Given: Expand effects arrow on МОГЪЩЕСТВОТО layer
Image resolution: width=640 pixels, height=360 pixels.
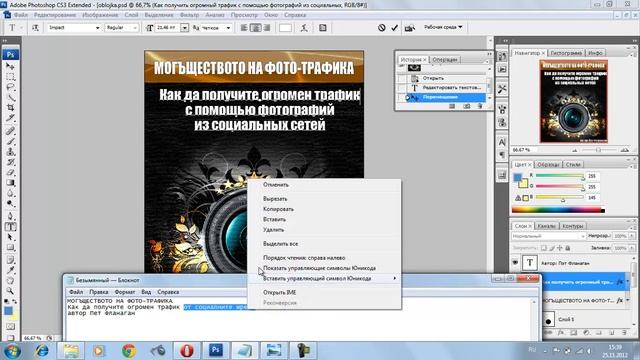Looking at the screenshot, I should click(x=628, y=300).
